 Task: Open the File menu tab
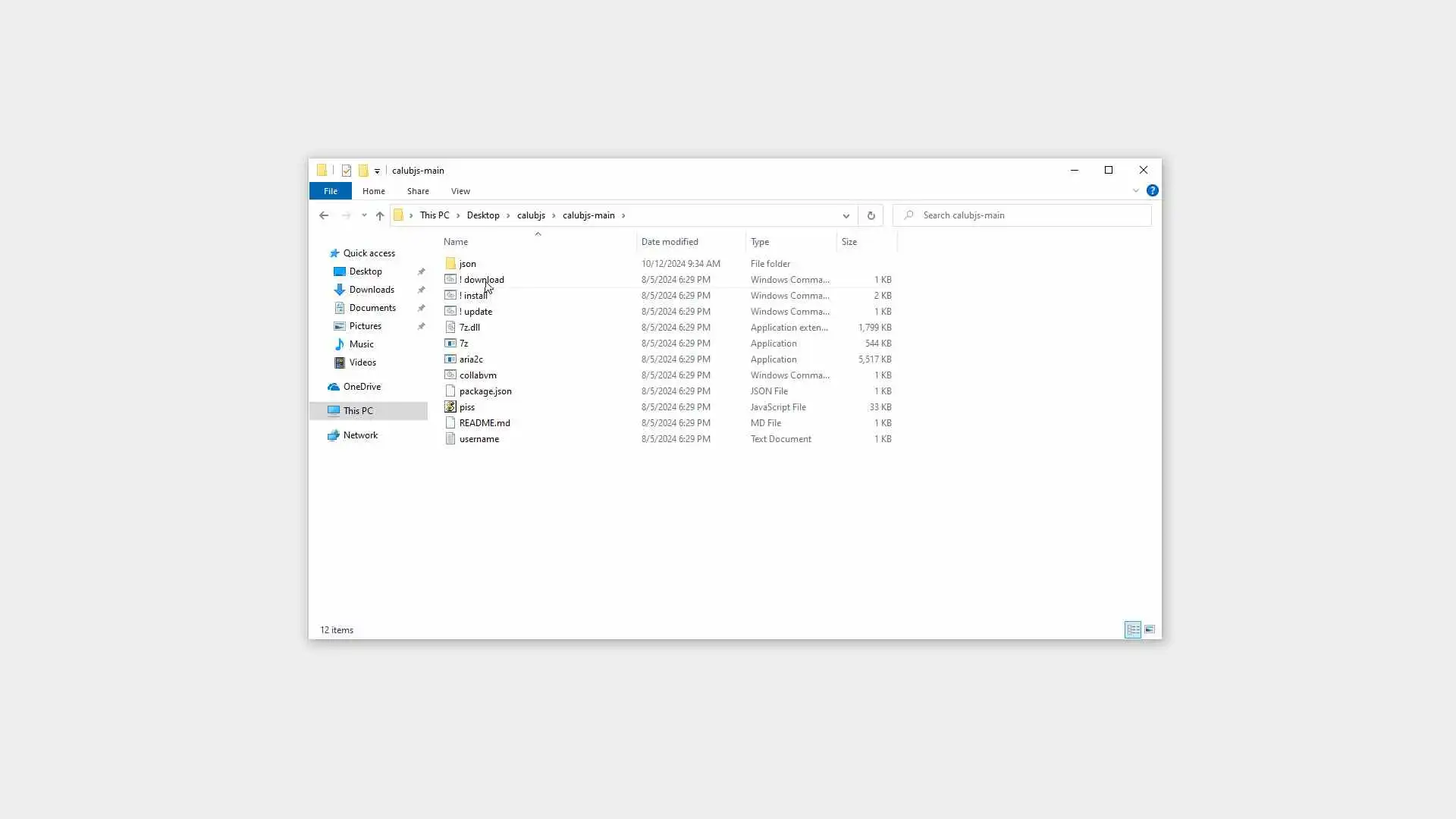(331, 191)
